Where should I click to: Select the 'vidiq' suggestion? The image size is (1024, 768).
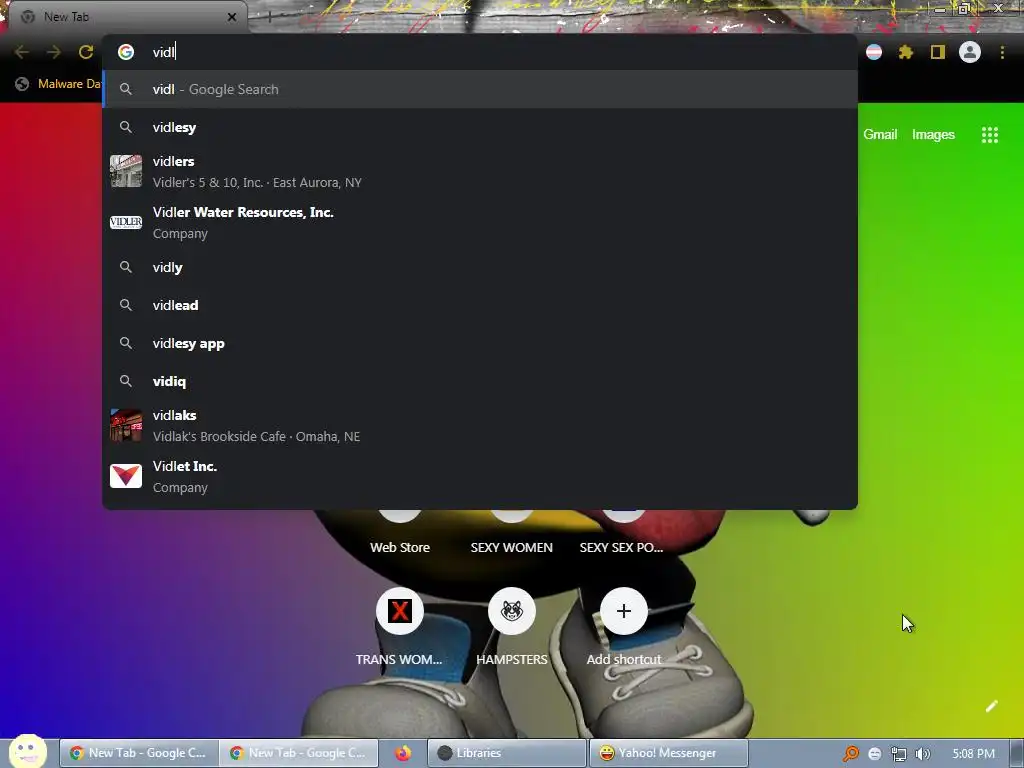pyautogui.click(x=480, y=381)
